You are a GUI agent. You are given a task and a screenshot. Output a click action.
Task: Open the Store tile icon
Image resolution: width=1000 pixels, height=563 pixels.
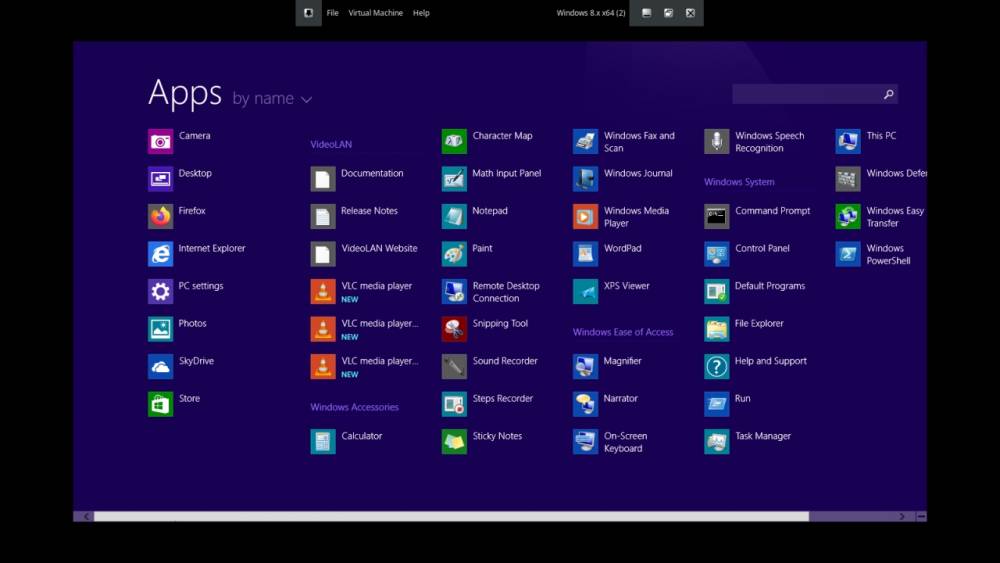[160, 404]
